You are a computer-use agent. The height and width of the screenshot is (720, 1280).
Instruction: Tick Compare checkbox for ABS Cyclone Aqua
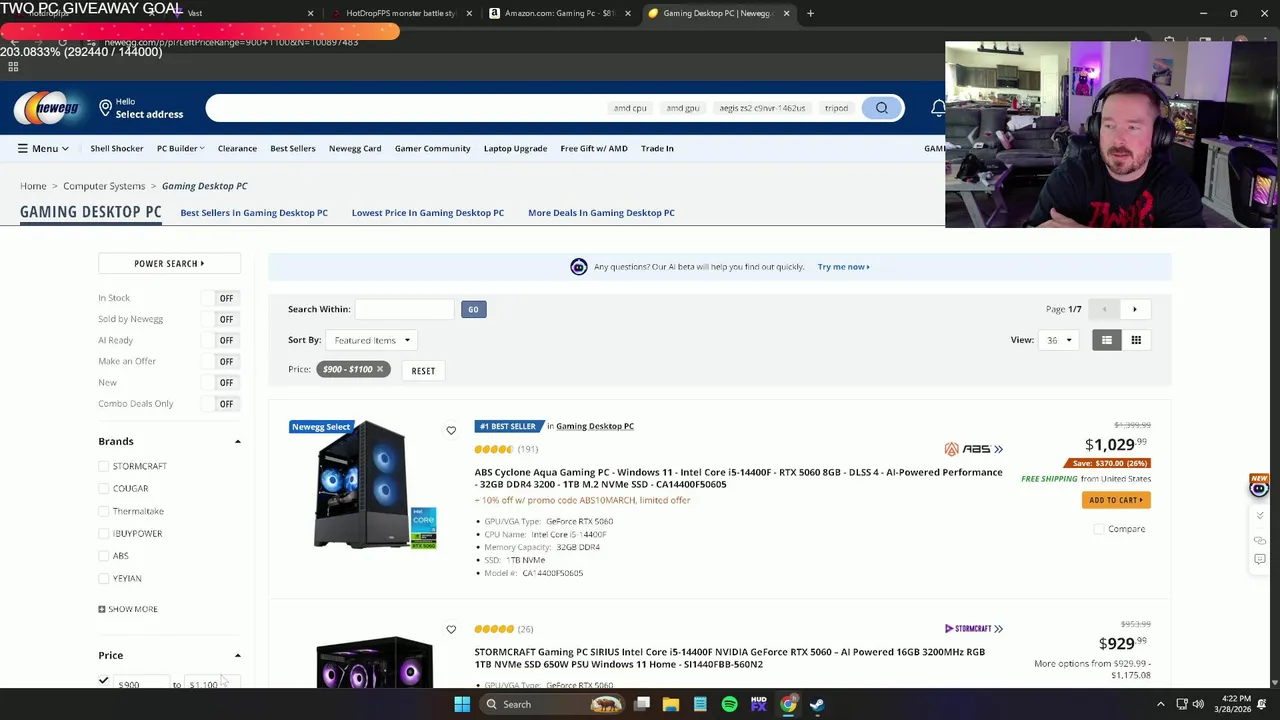pos(1099,529)
